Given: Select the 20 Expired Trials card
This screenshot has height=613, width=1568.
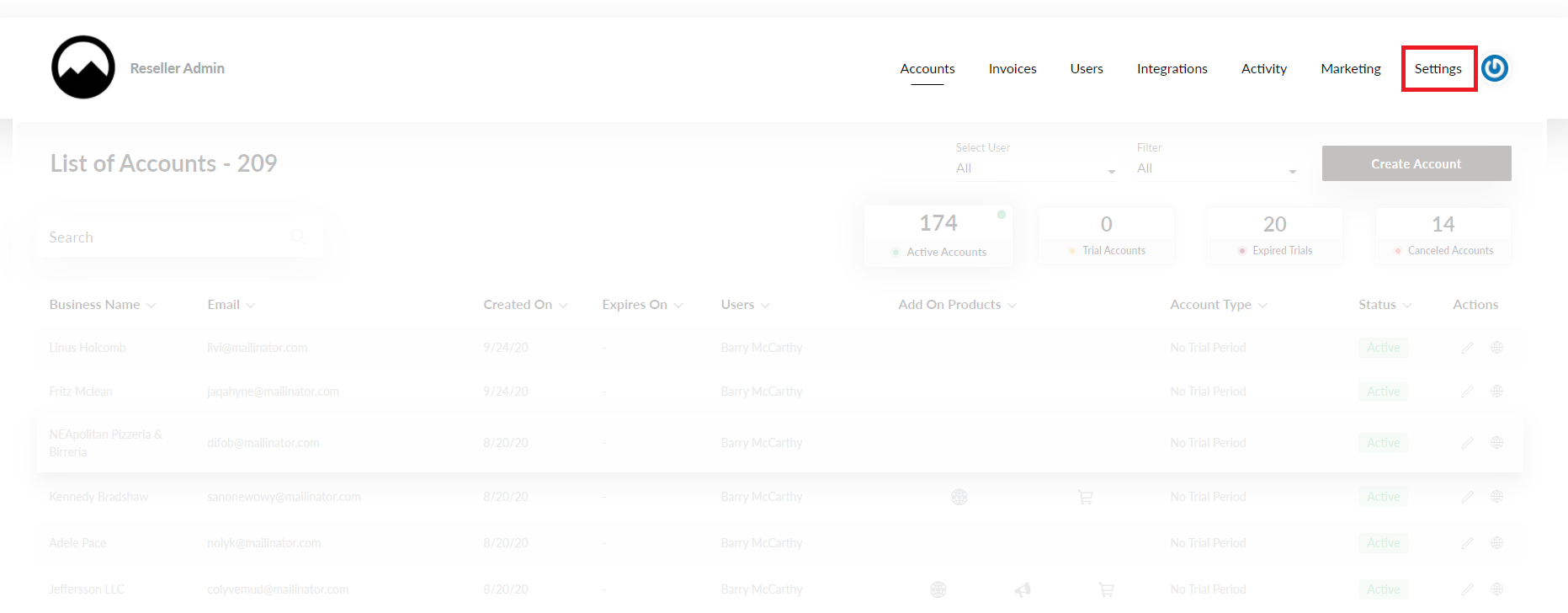Looking at the screenshot, I should coord(1275,236).
